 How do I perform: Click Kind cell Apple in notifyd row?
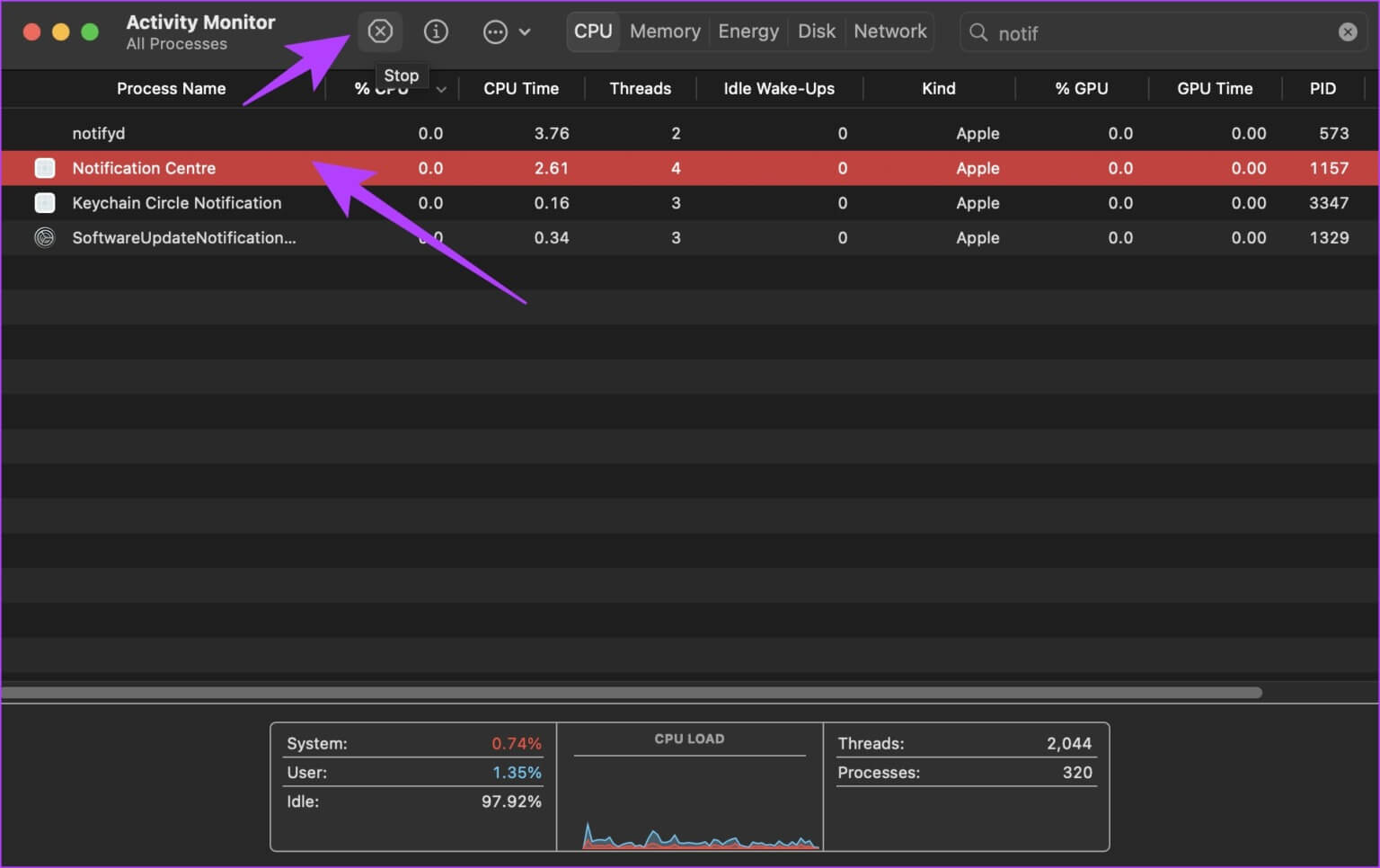[x=977, y=133]
